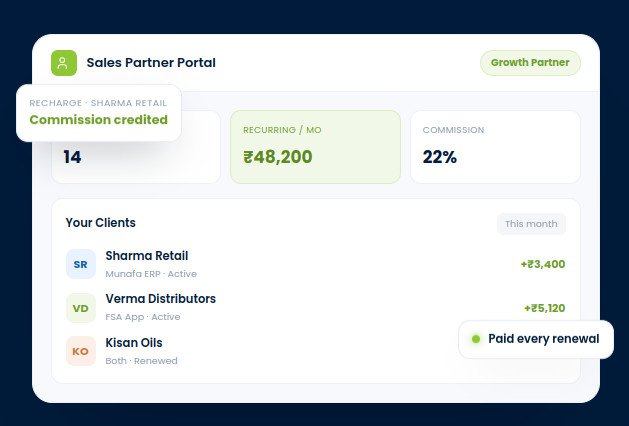
Task: Click the VD avatar for Verma Distributors
Action: tap(81, 308)
